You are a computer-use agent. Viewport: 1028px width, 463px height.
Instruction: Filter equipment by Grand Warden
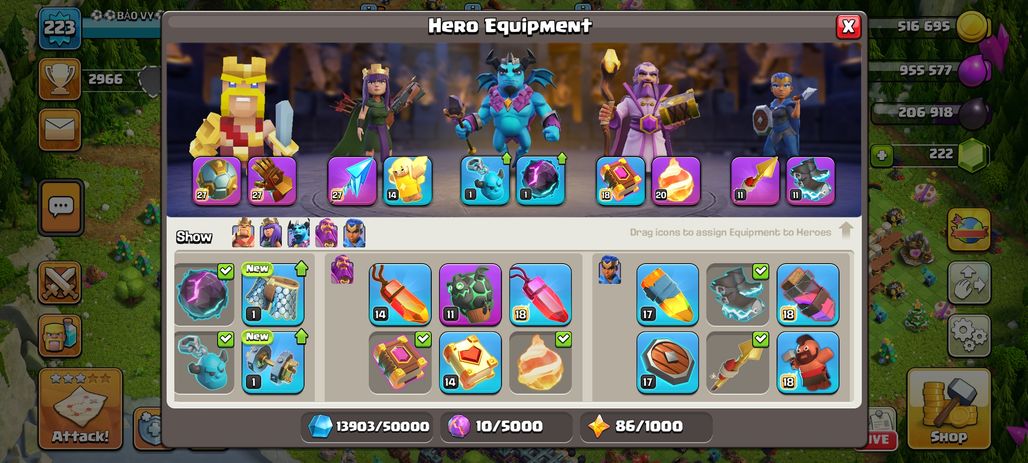tap(326, 233)
